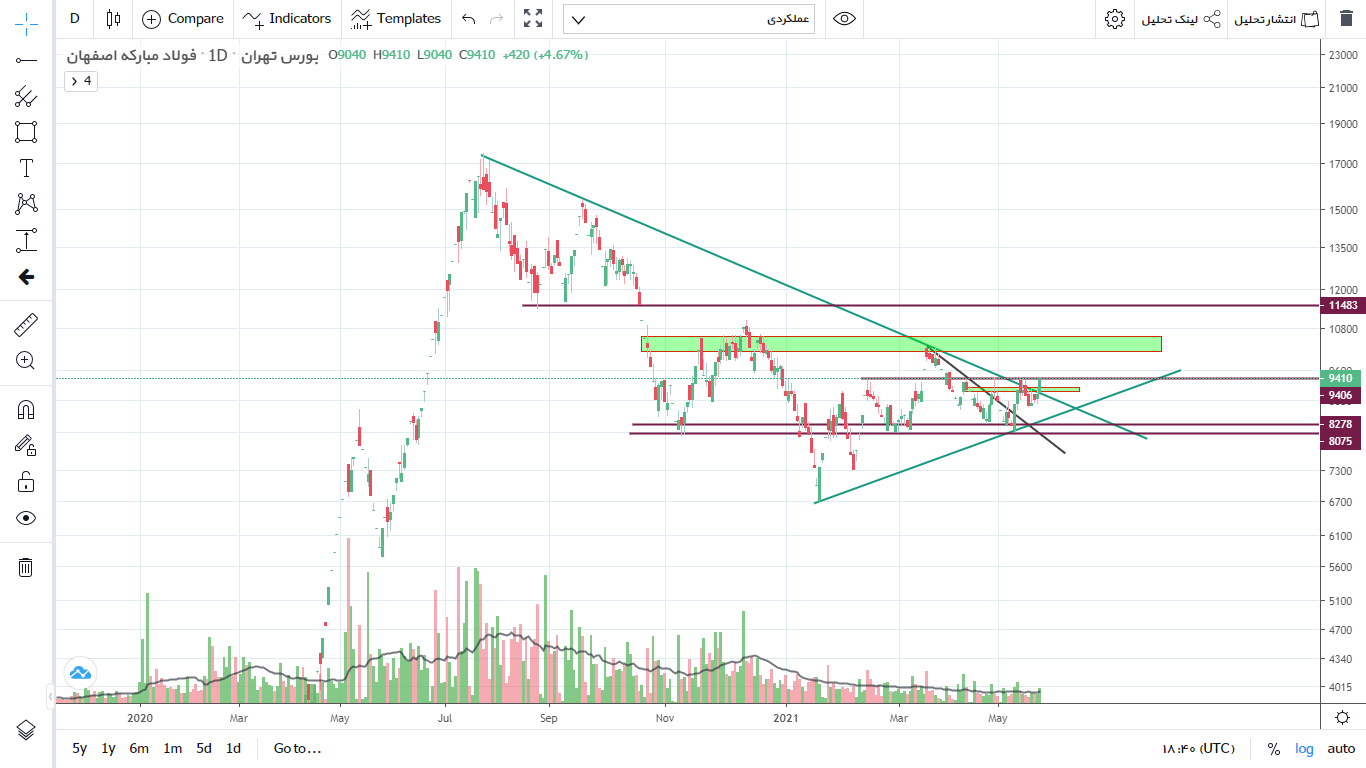
Task: Select the Text tool
Action: (x=26, y=168)
